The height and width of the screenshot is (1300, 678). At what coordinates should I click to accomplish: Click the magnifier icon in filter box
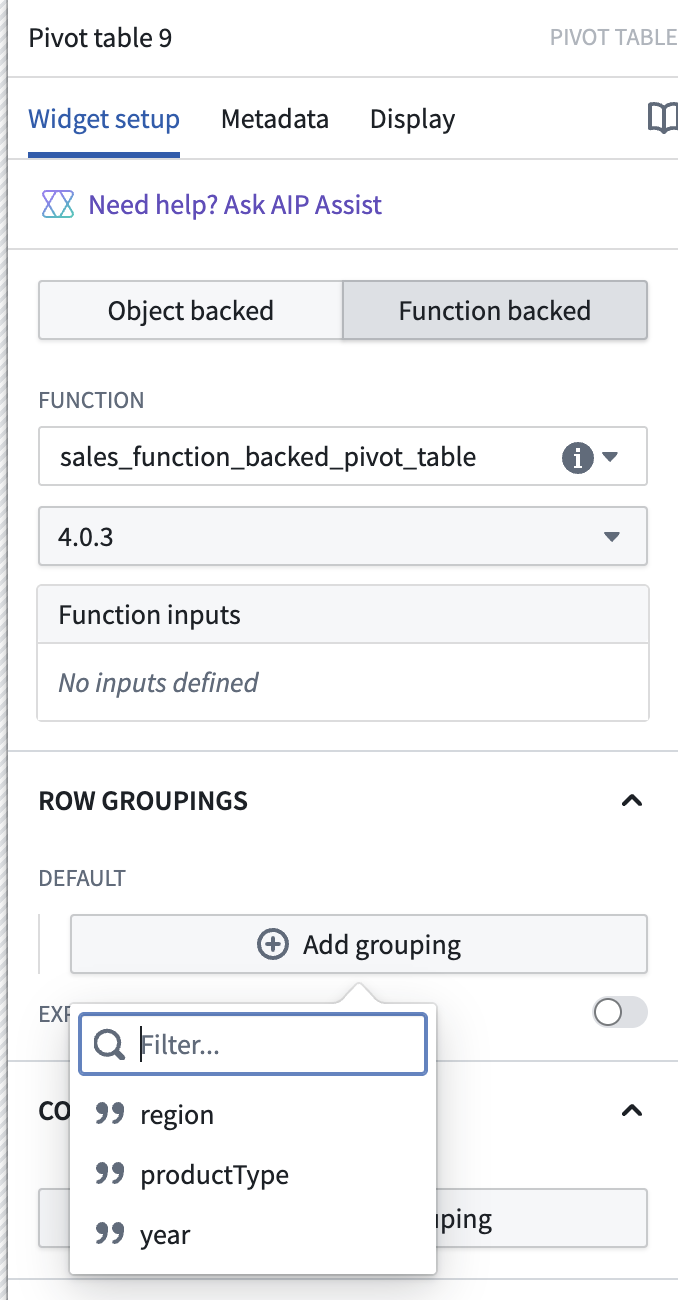point(108,1046)
